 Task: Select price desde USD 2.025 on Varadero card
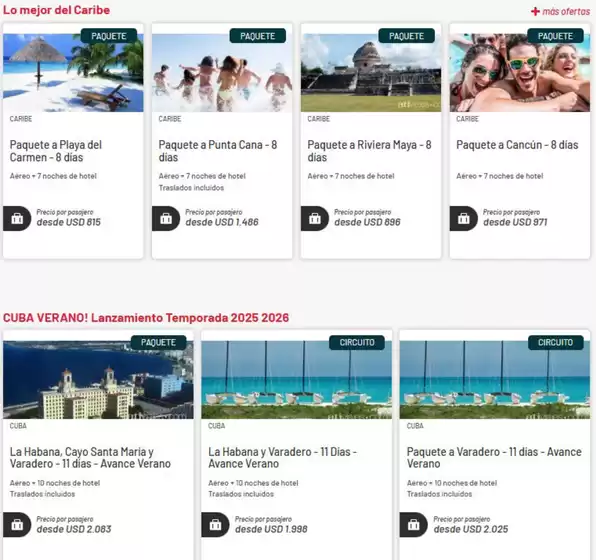pyautogui.click(x=471, y=529)
